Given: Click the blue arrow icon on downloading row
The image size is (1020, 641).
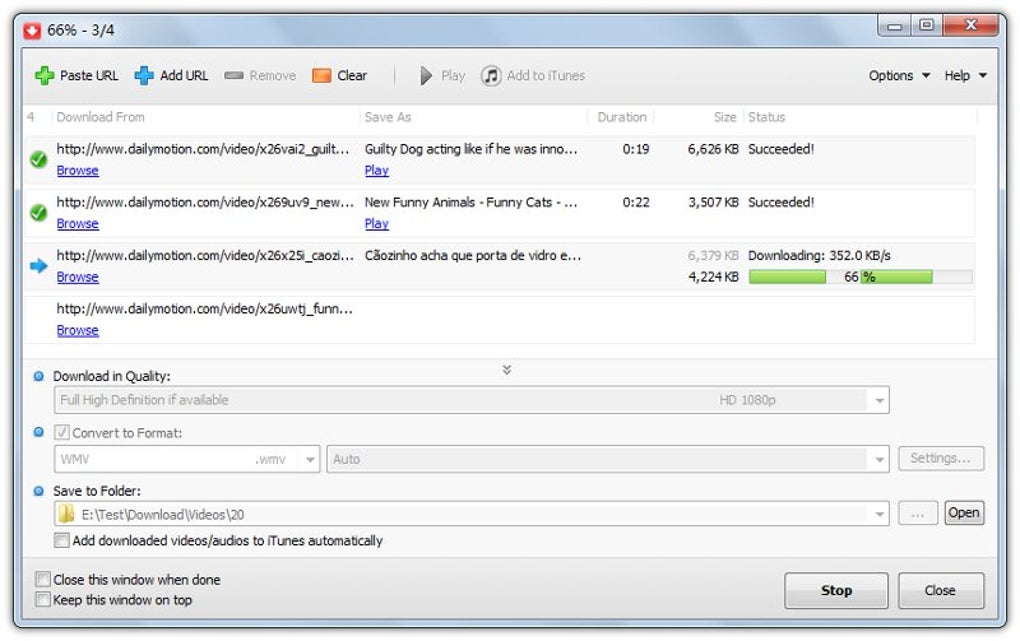Looking at the screenshot, I should 38,266.
